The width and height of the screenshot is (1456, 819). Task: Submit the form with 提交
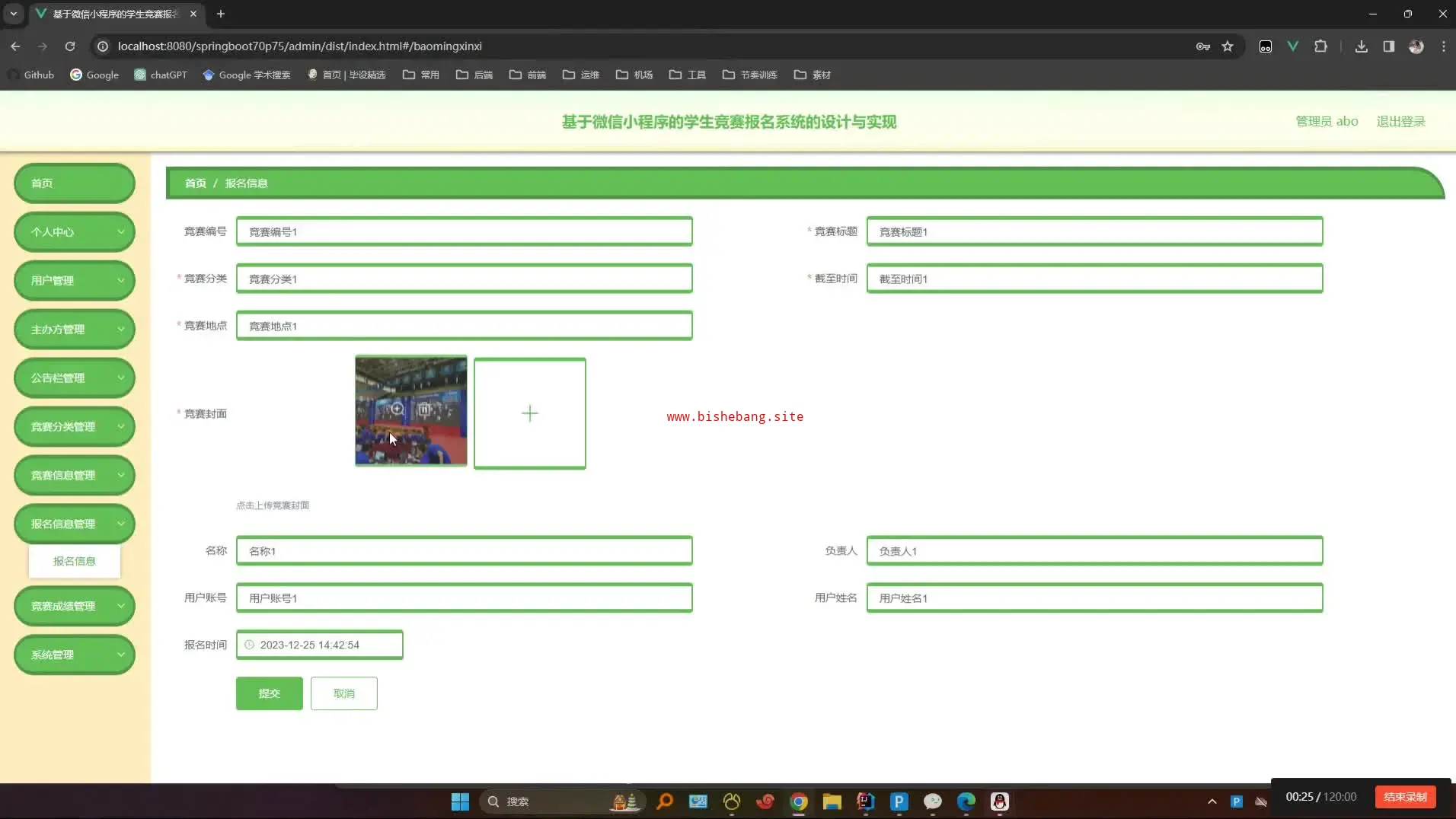pos(270,693)
